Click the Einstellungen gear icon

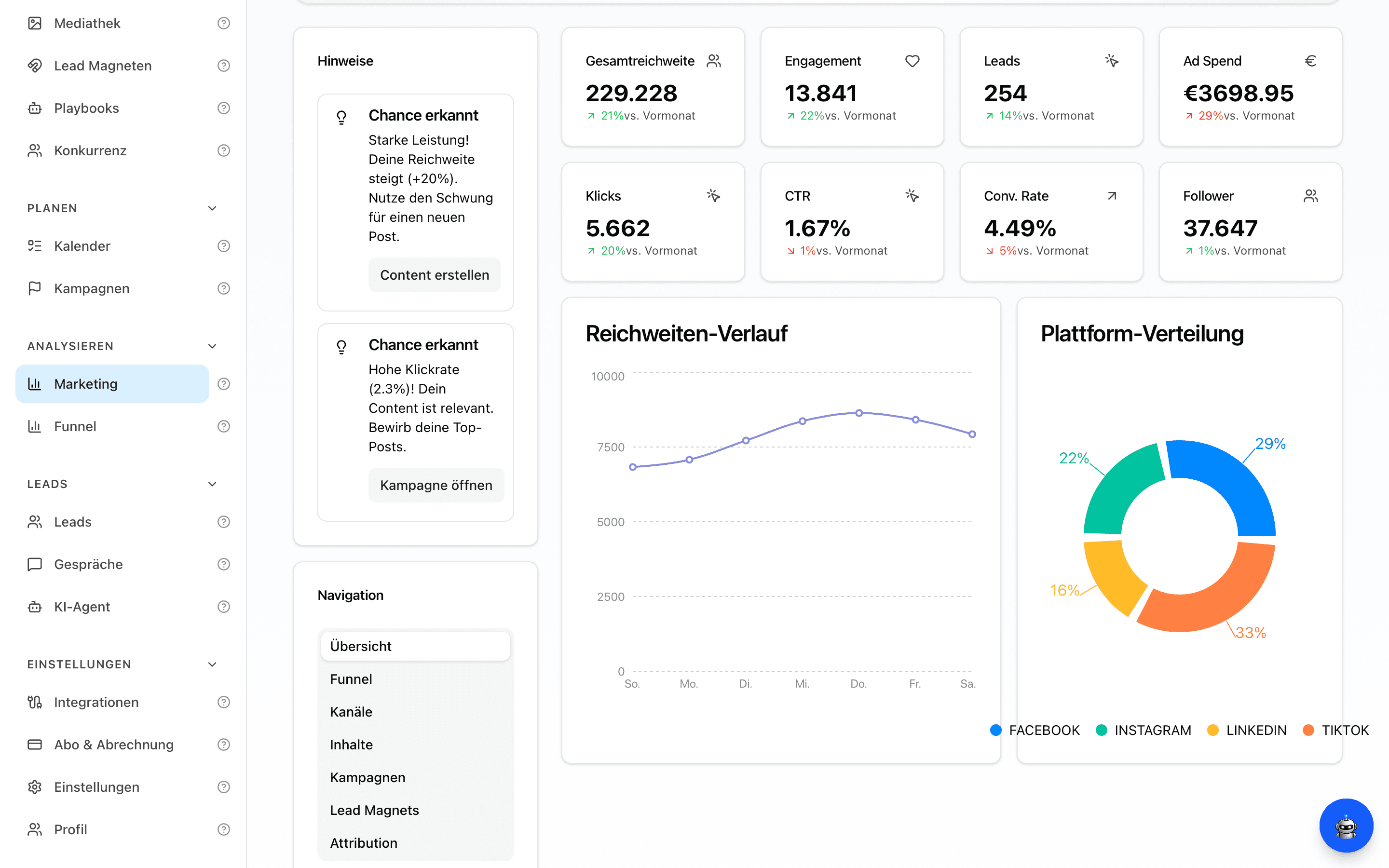(x=35, y=787)
